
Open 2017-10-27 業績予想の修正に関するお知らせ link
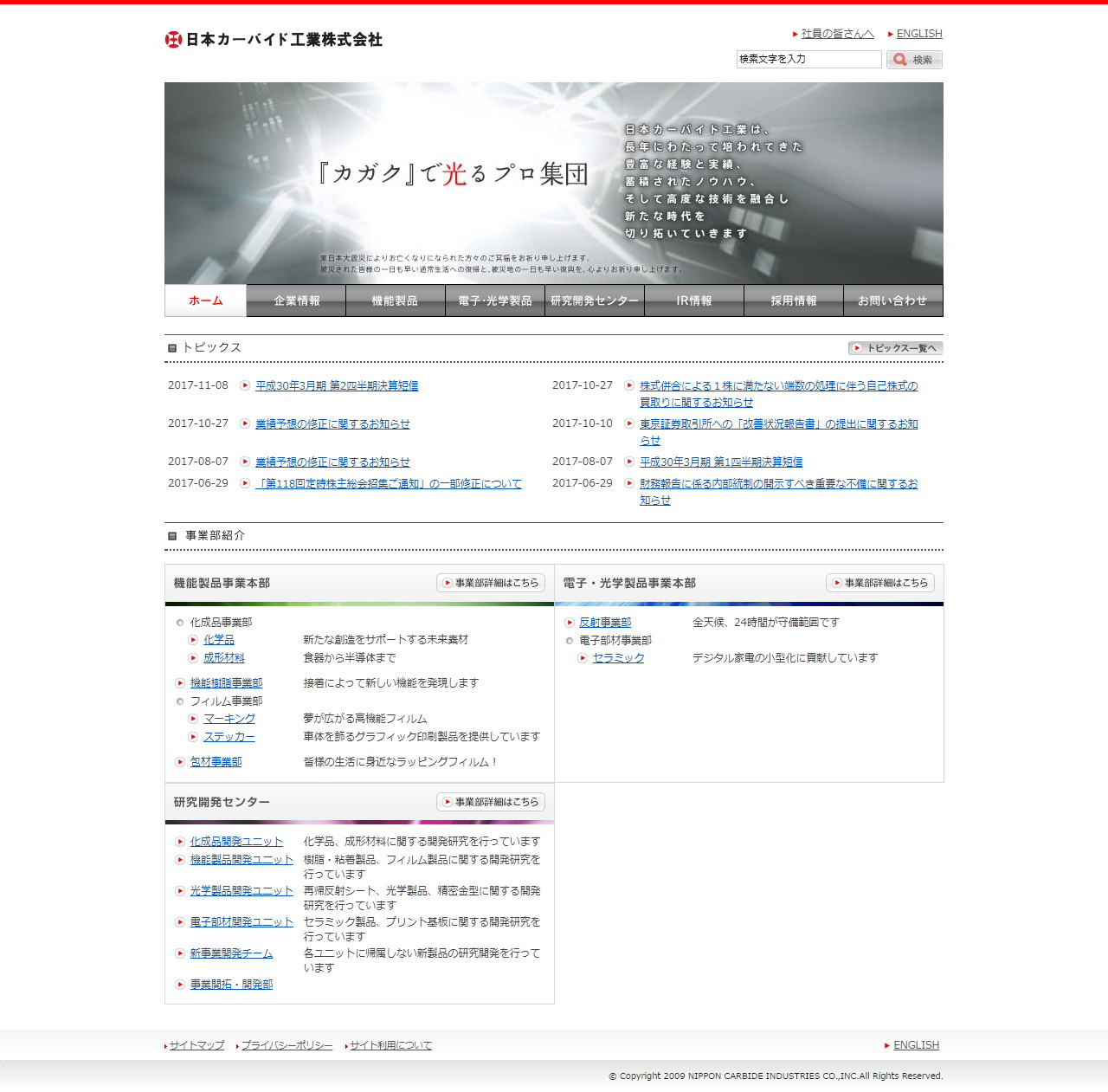(x=332, y=424)
